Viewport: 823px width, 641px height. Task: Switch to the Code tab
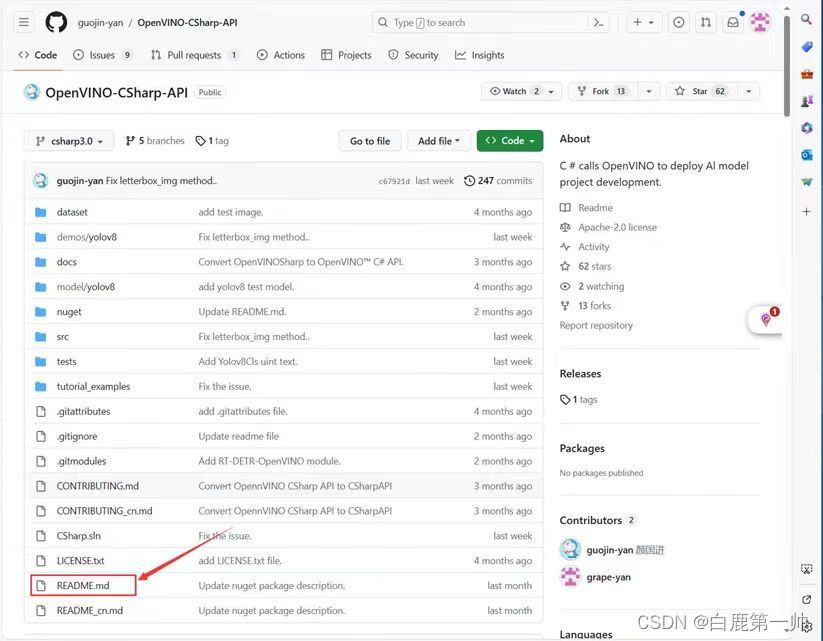[38, 55]
